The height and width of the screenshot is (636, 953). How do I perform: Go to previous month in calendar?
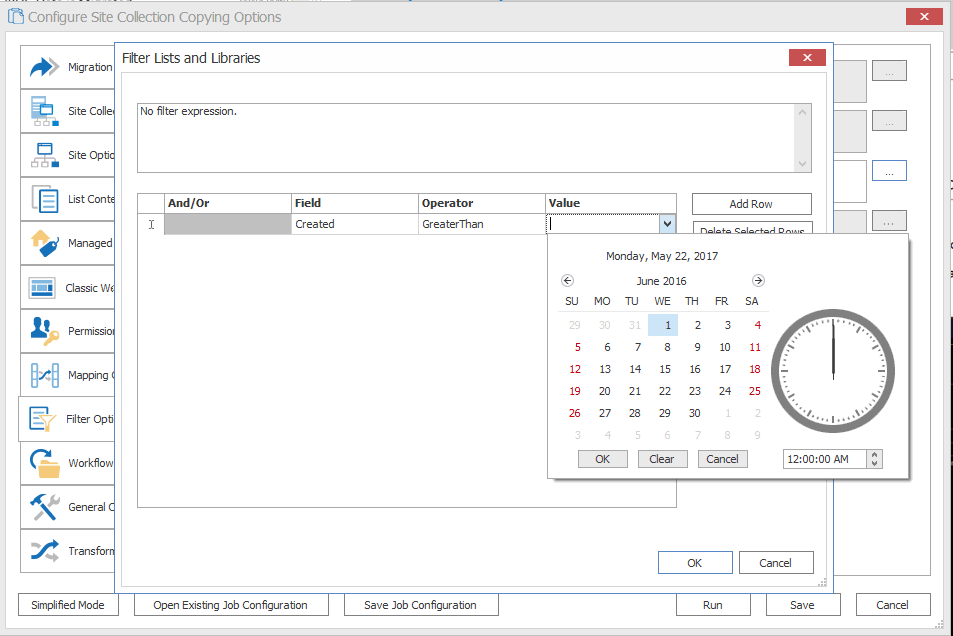pos(568,281)
